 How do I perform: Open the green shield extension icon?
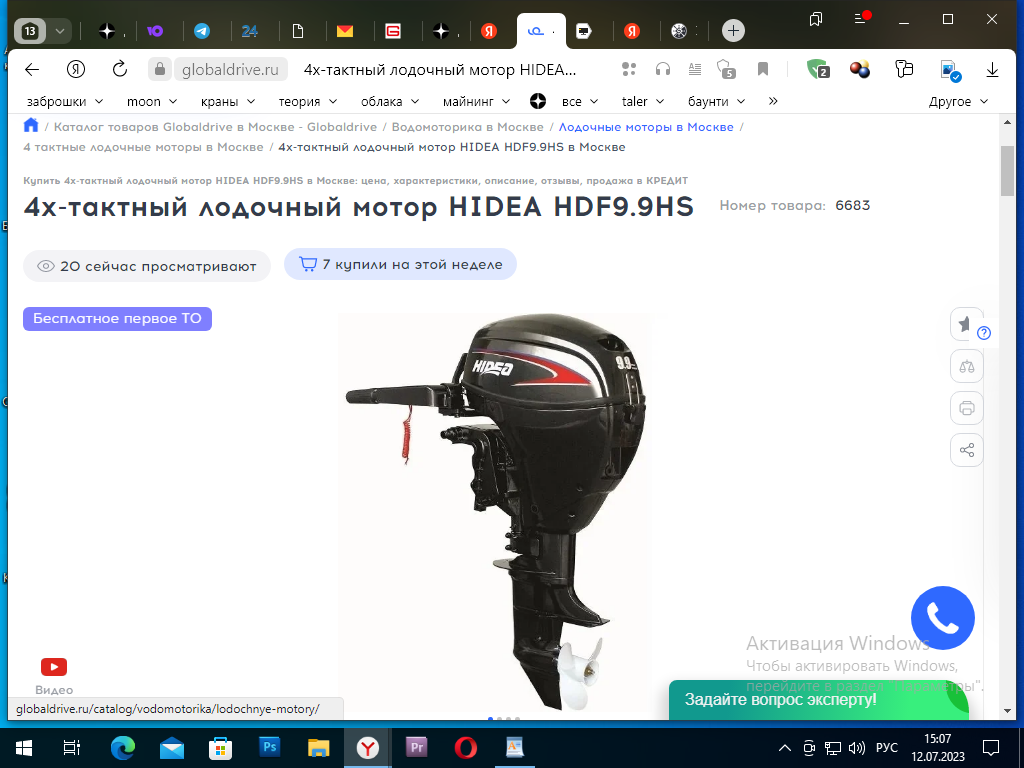click(x=818, y=69)
